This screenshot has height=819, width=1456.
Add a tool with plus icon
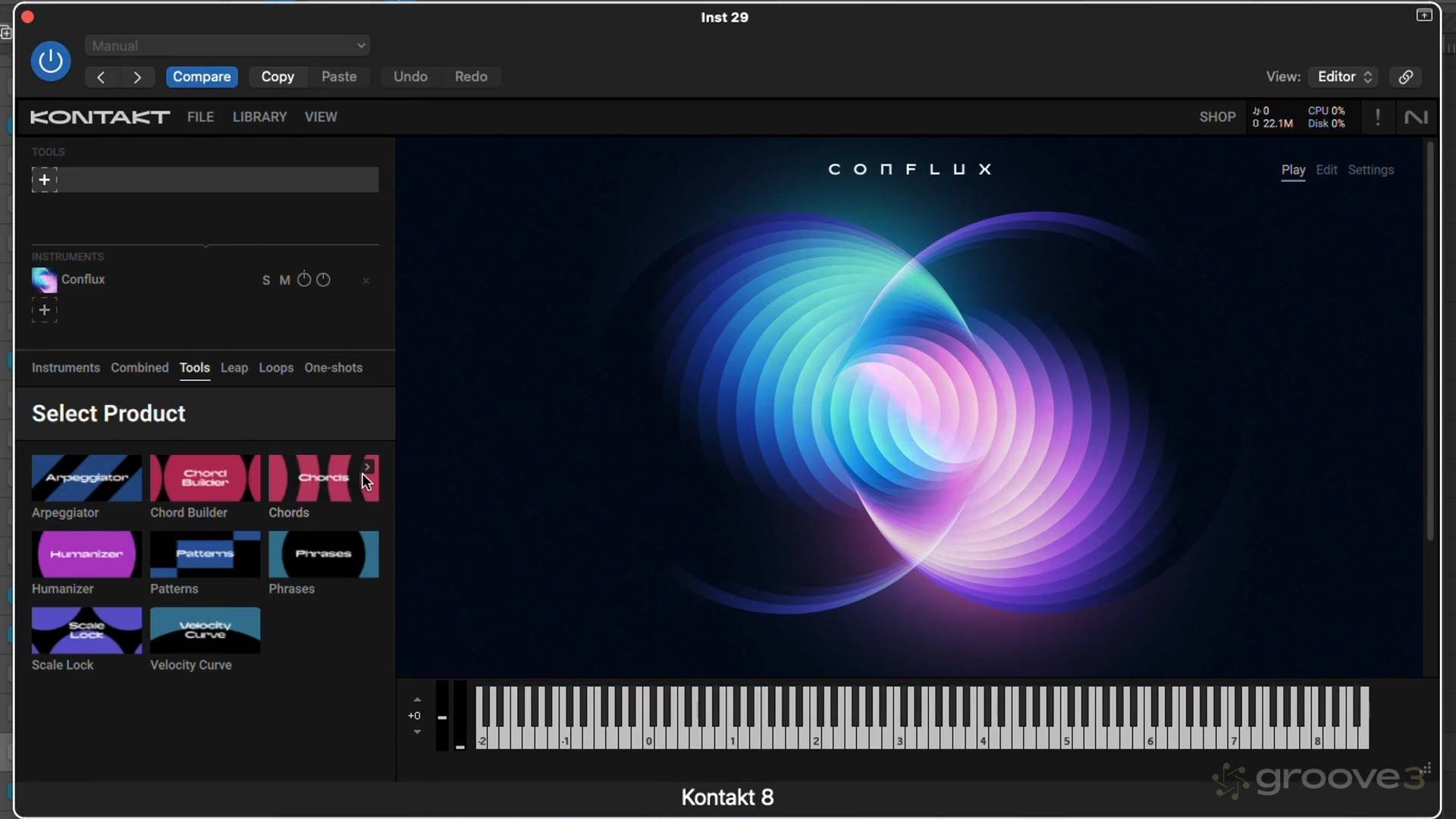pyautogui.click(x=45, y=180)
